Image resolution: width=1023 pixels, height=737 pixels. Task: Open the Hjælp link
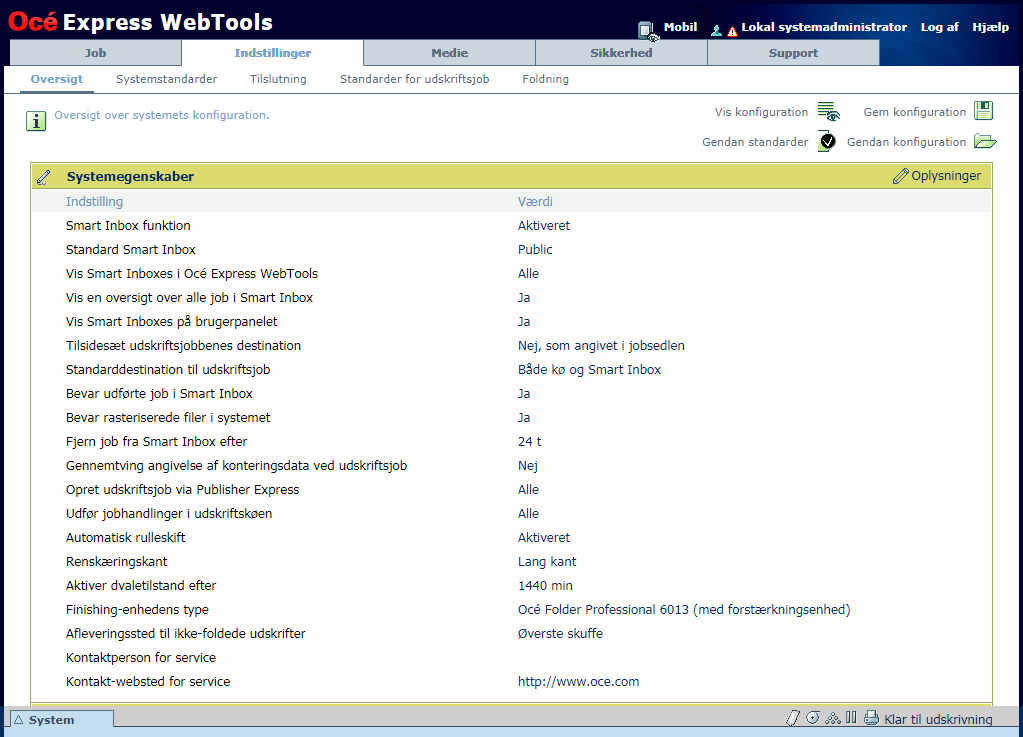pos(990,27)
